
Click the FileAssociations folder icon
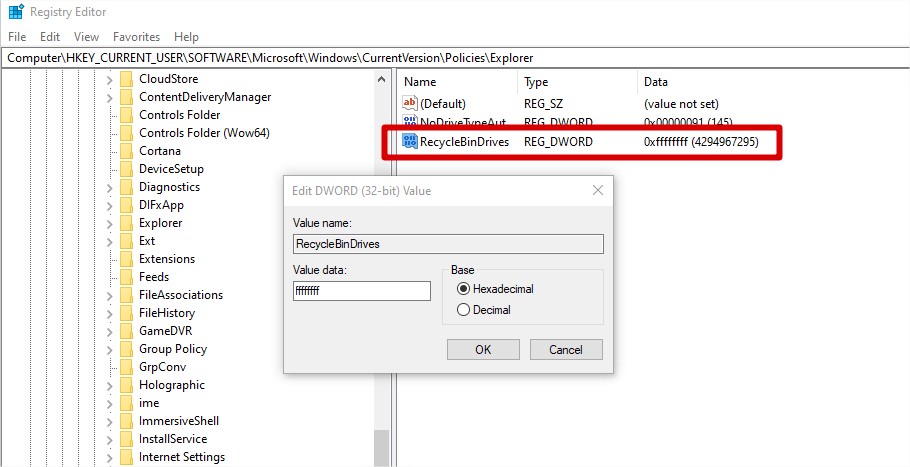coord(127,295)
